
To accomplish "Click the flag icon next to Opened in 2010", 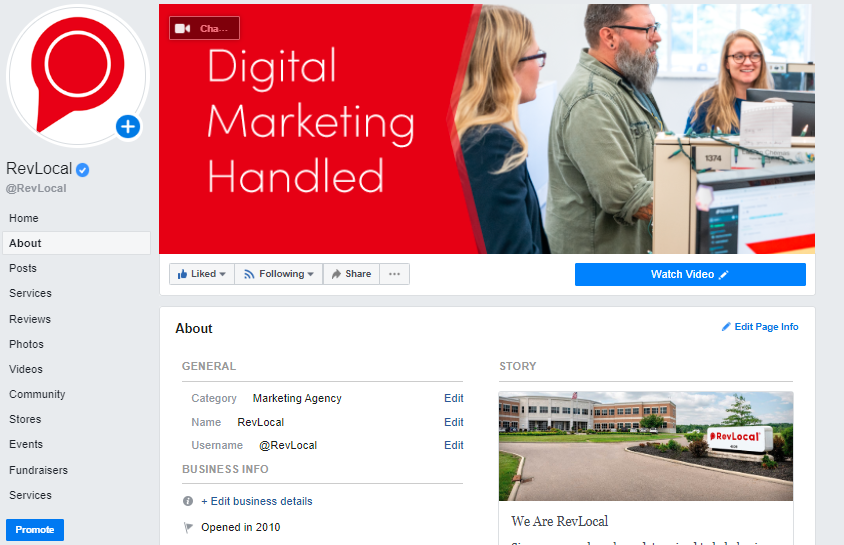I will click(188, 527).
